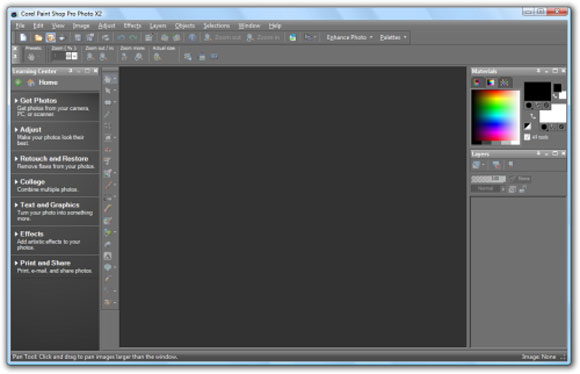Click the Learning Center Home icon
This screenshot has width=580, height=374.
[x=31, y=82]
